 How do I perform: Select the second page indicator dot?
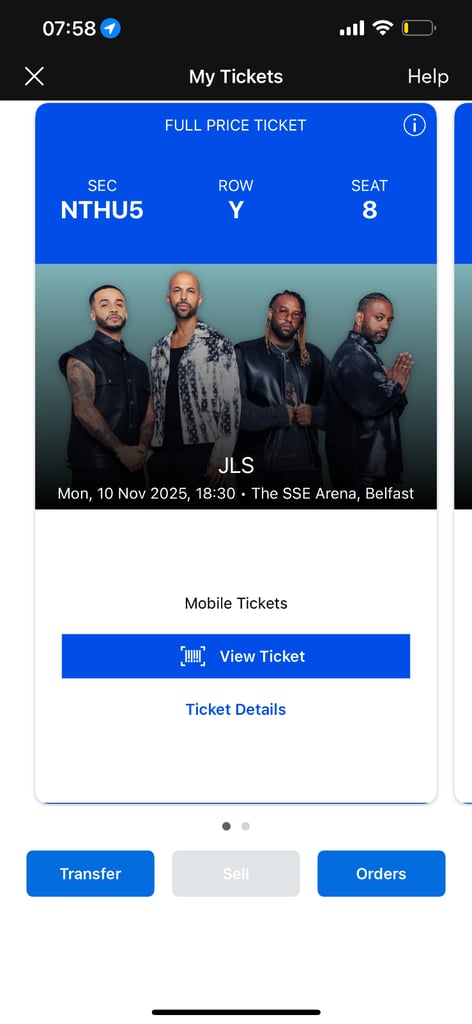[245, 826]
